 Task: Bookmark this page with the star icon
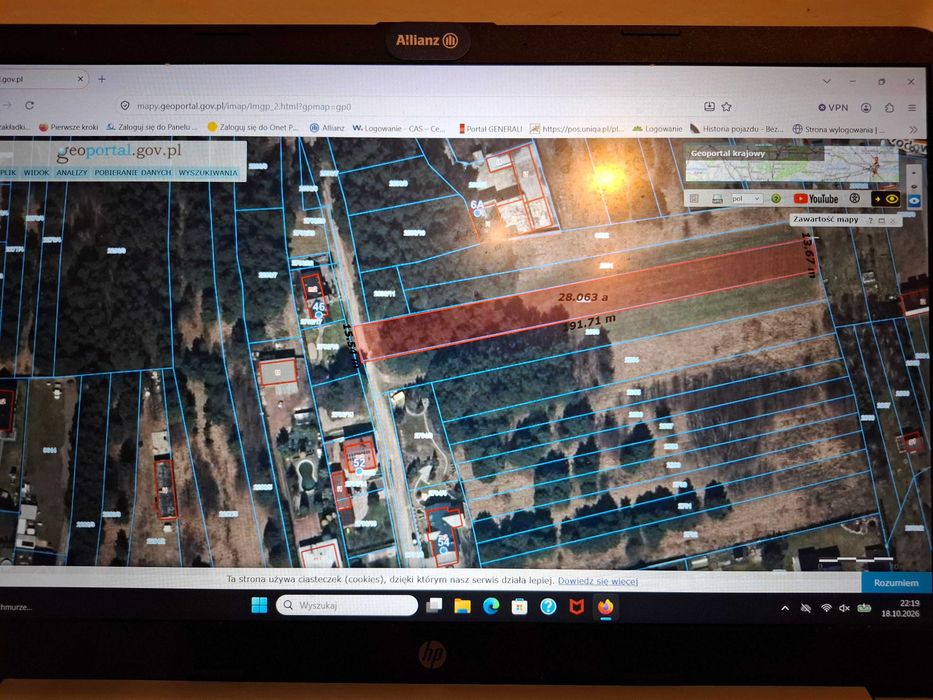tap(727, 107)
